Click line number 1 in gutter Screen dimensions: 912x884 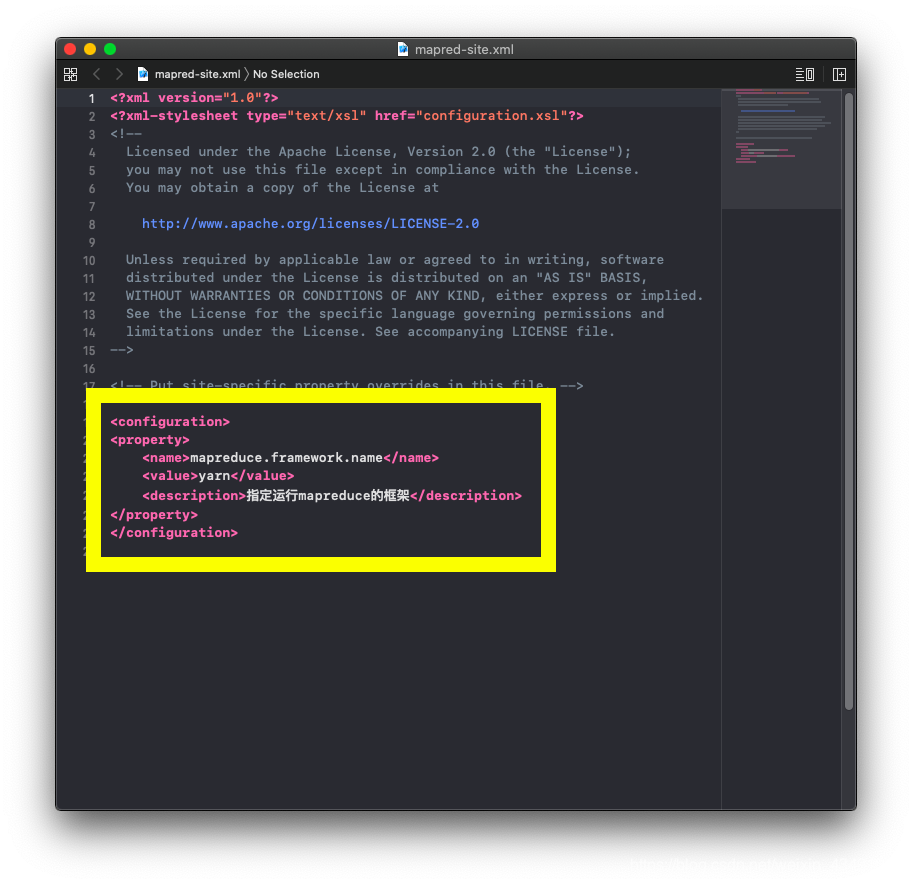point(91,98)
